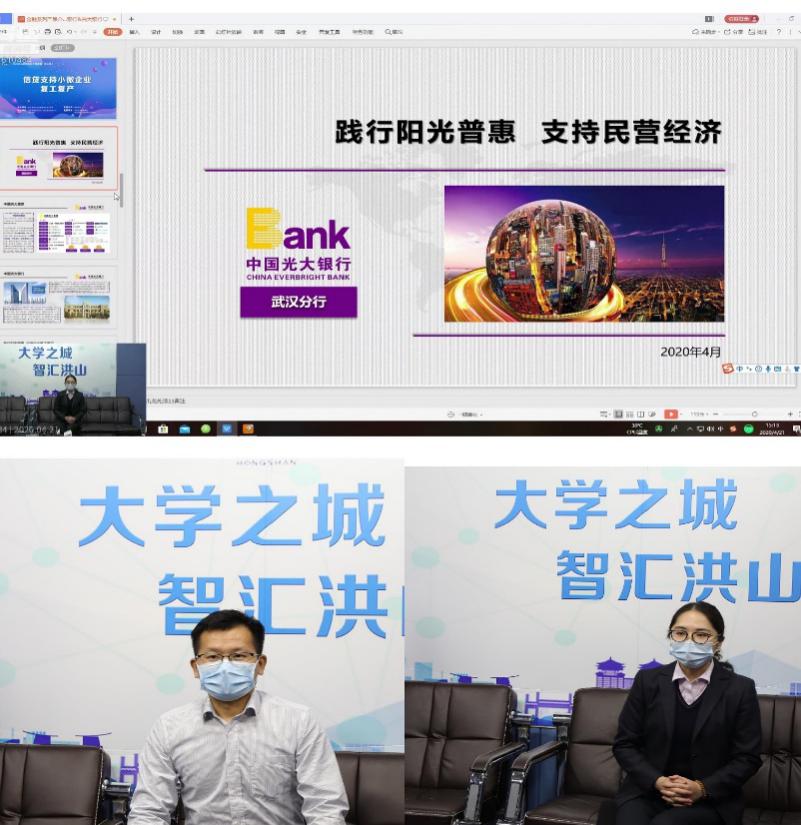Click the new tab plus button
Screen dimensions: 801x825
point(131,19)
